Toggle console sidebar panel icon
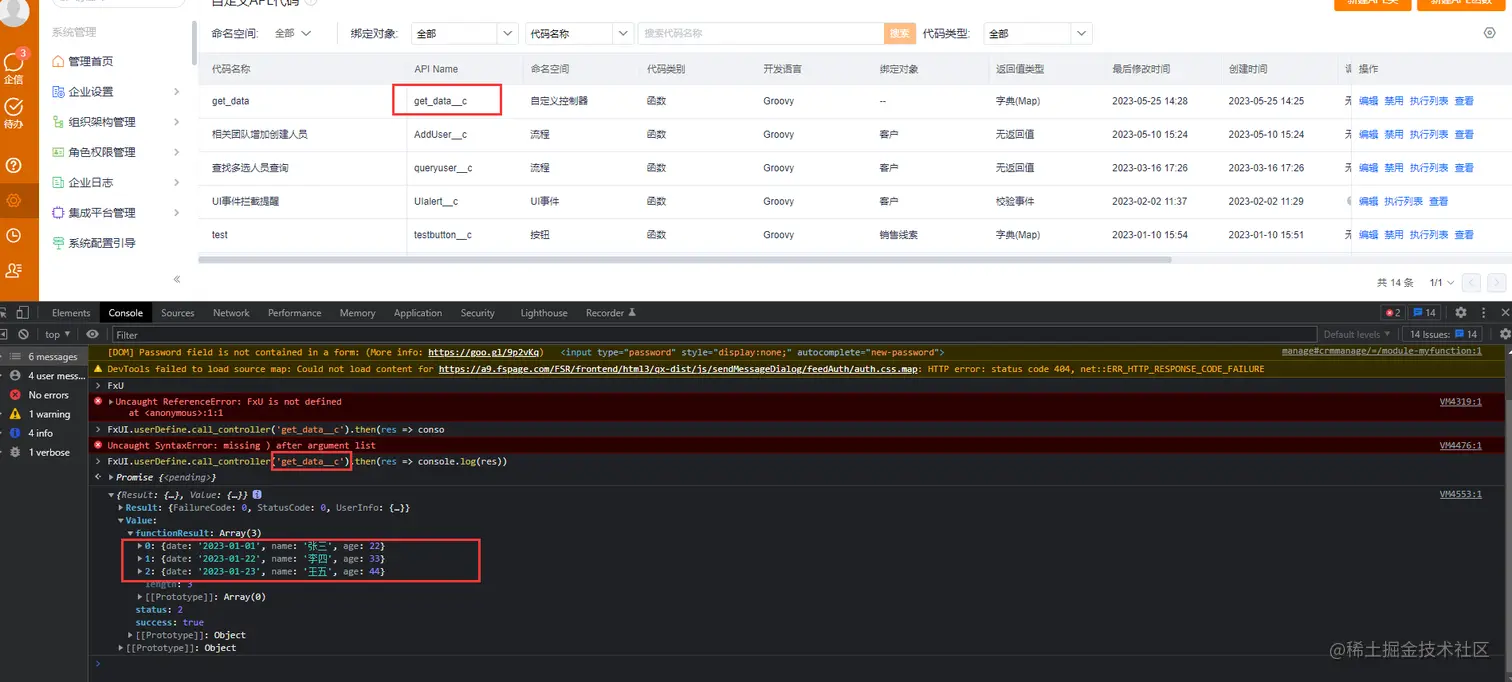 (x=3, y=334)
